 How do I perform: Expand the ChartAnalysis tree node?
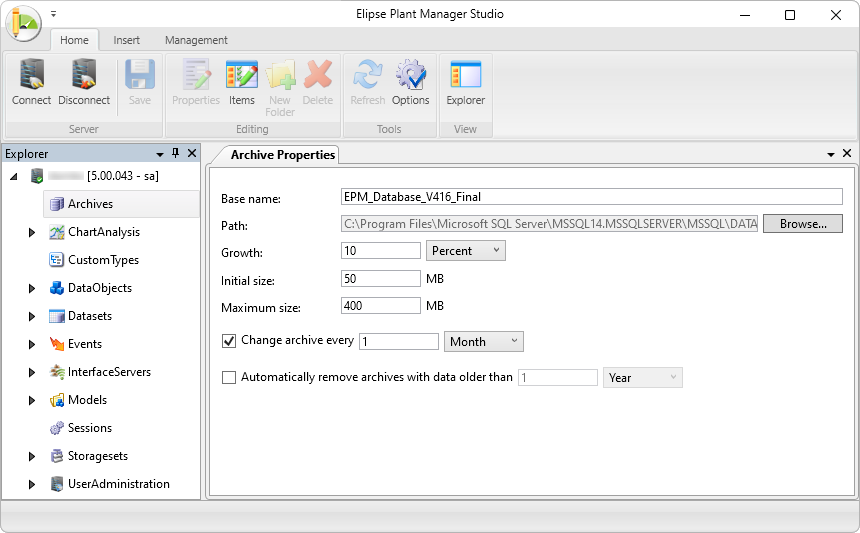click(32, 232)
